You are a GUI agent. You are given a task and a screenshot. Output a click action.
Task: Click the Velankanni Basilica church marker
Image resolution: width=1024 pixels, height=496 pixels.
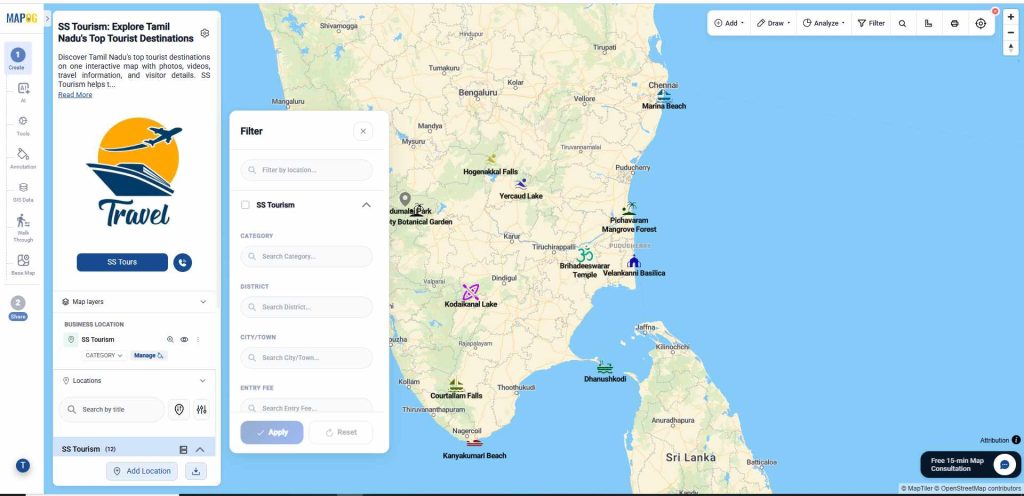tap(633, 261)
